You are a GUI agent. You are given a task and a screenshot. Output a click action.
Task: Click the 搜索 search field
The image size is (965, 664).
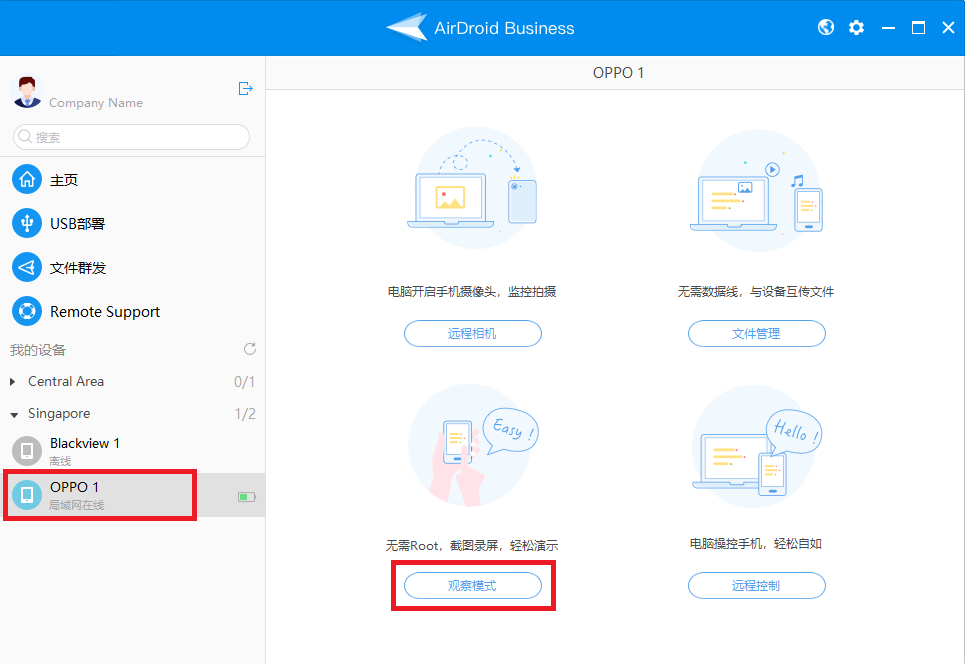[131, 137]
